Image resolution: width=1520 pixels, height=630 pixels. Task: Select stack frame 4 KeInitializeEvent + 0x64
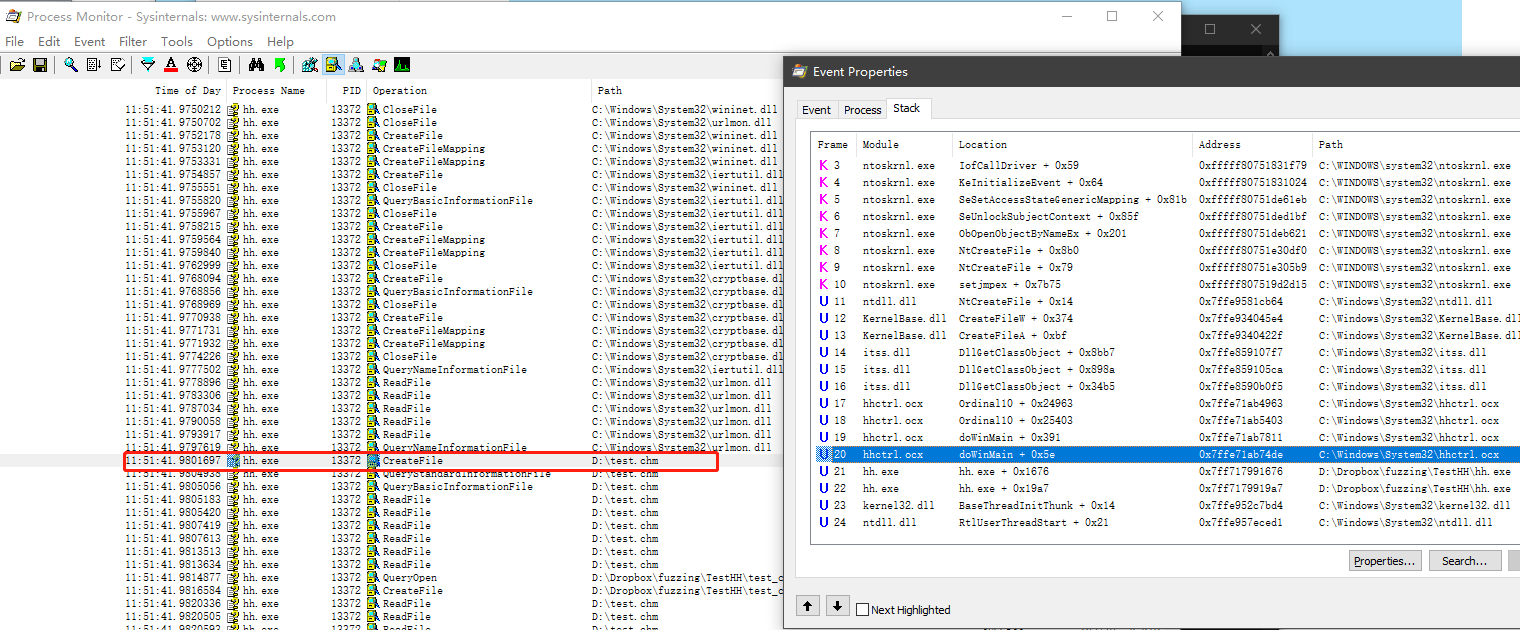[1165, 183]
